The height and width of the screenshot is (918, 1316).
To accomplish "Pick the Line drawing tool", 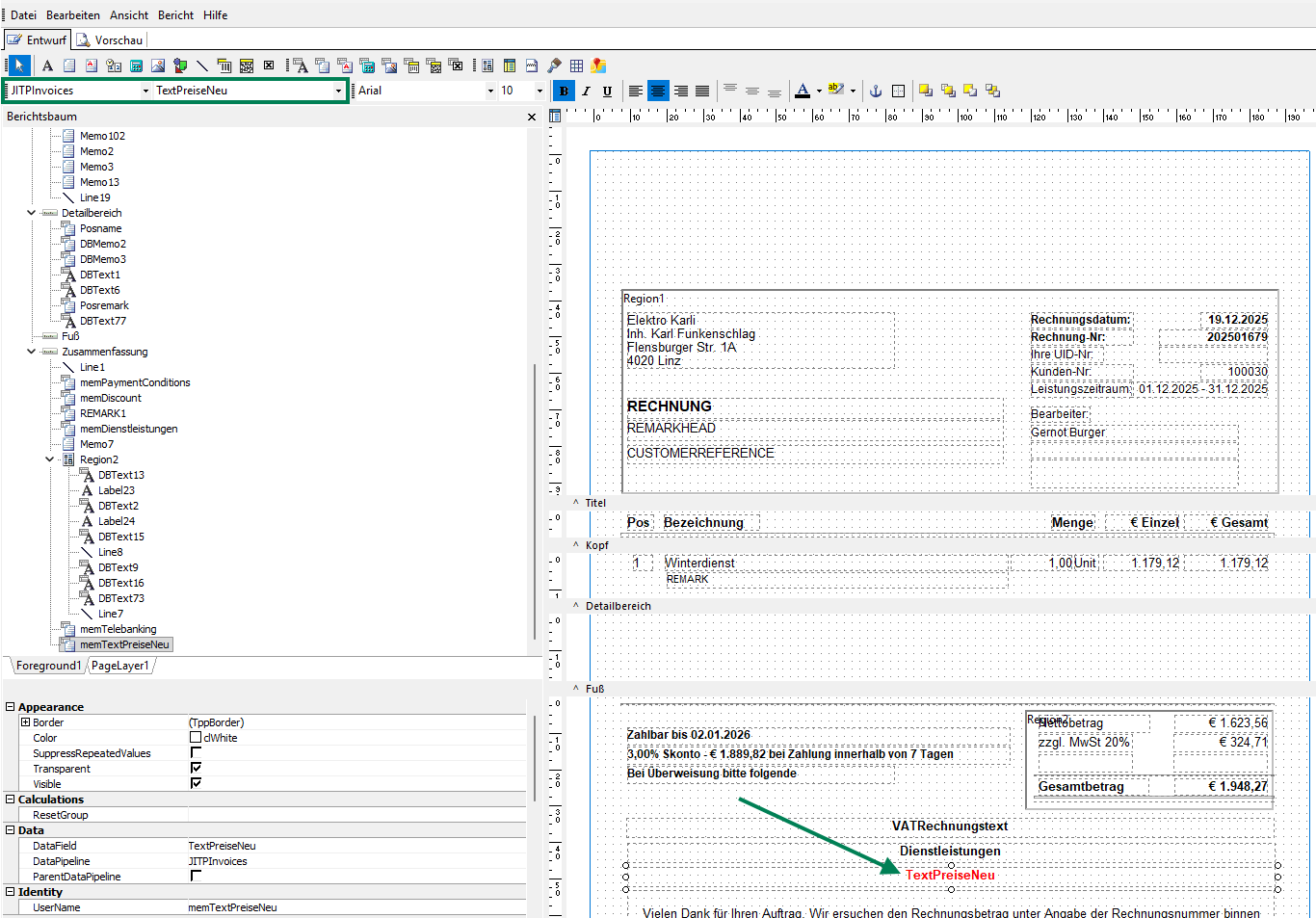I will coord(202,66).
